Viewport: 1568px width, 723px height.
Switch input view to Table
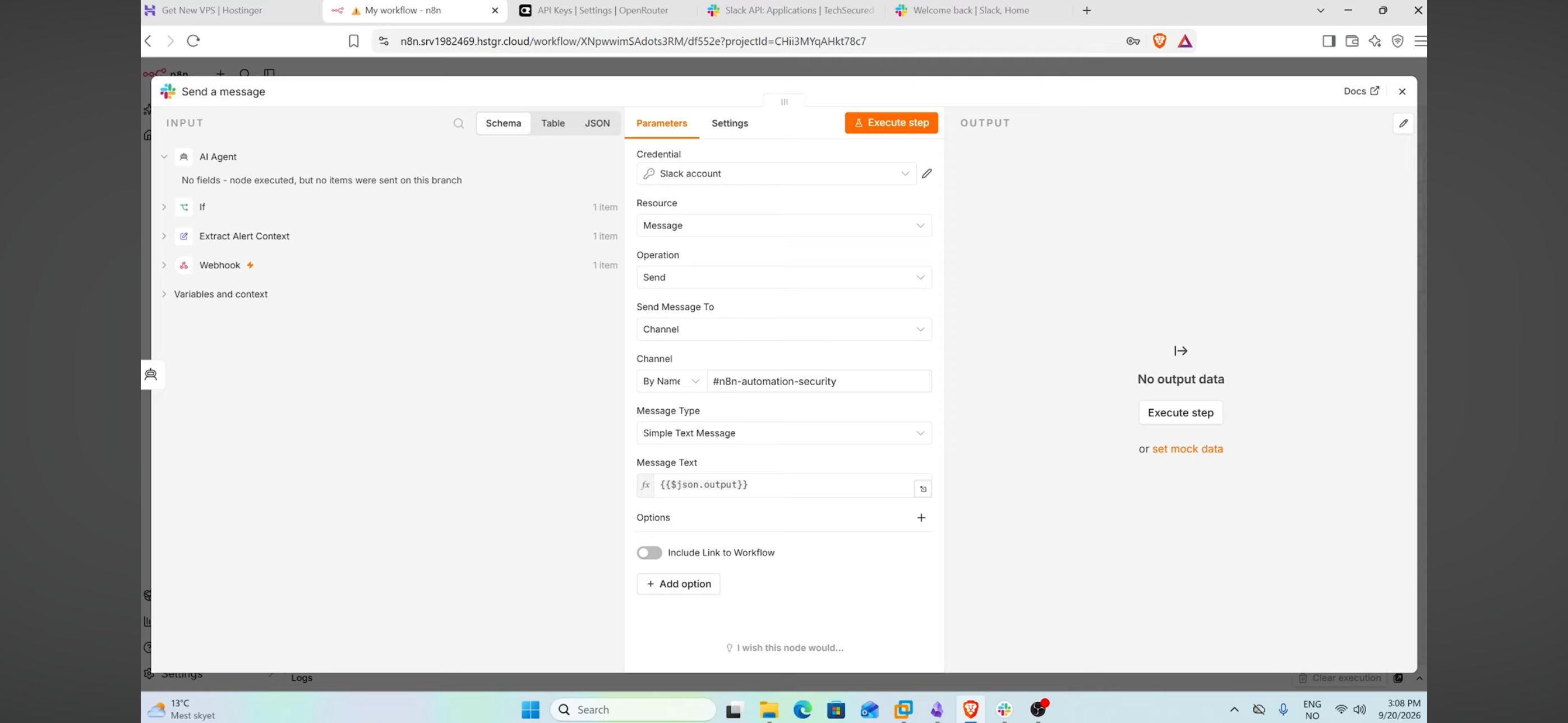[x=553, y=123]
